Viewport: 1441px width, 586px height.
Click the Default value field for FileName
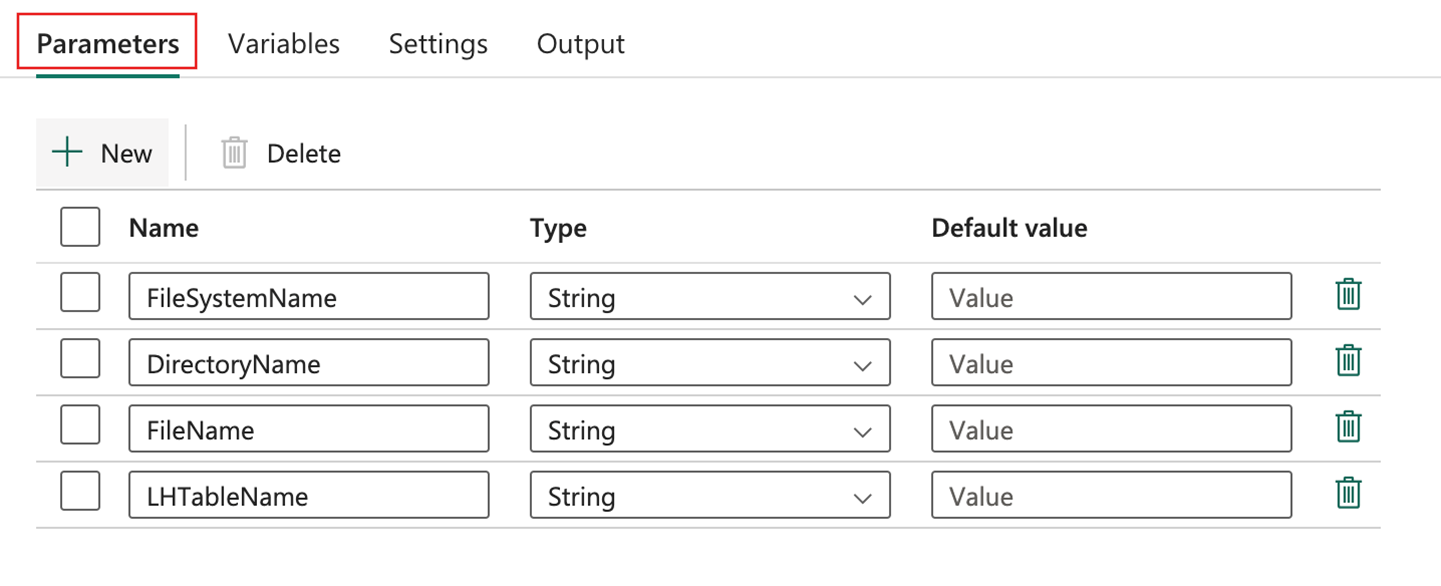coord(1110,429)
